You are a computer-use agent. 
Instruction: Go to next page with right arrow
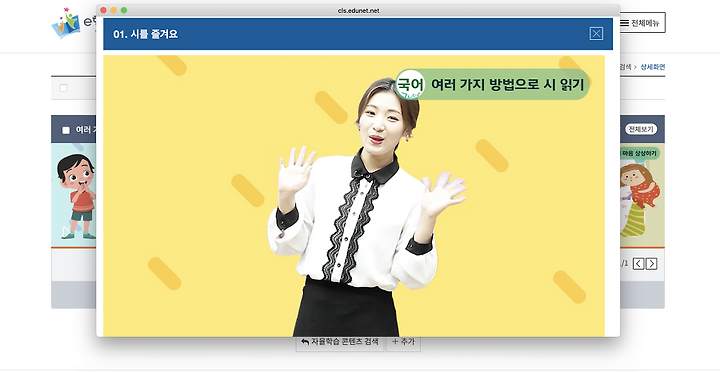651,264
